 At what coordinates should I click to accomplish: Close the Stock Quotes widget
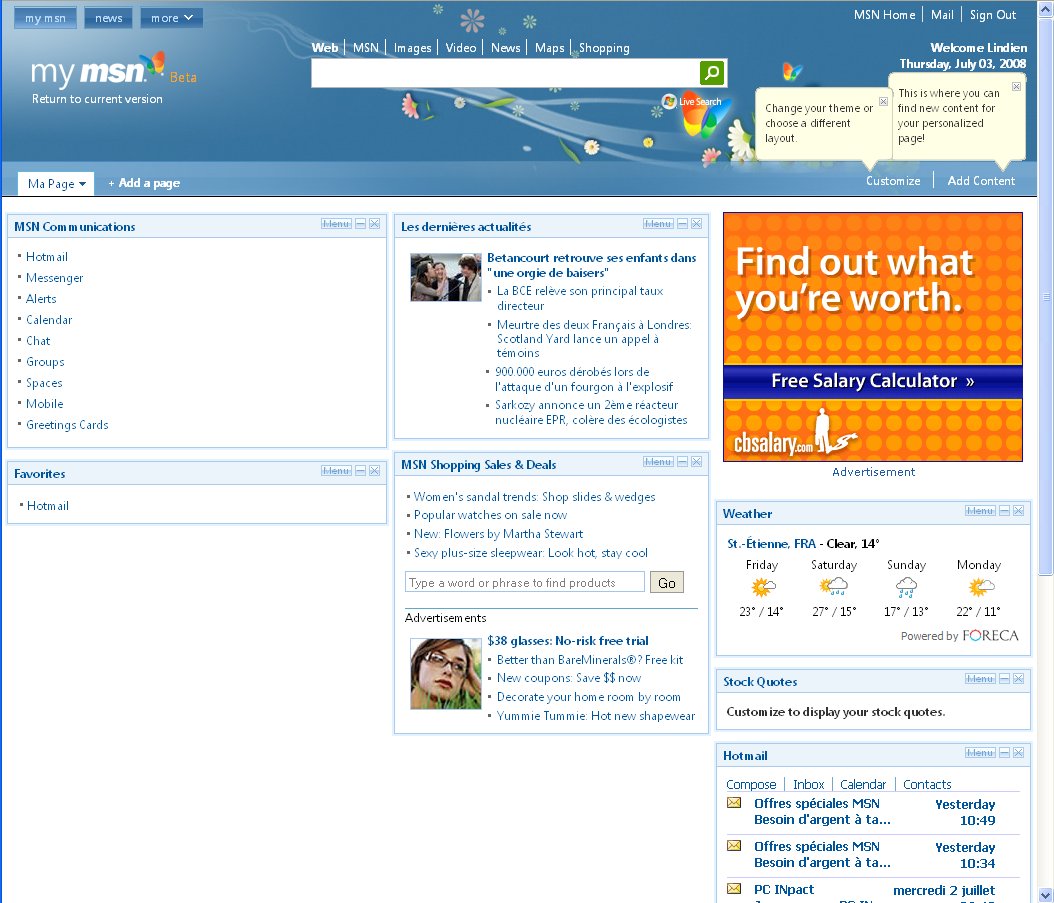pos(1018,679)
